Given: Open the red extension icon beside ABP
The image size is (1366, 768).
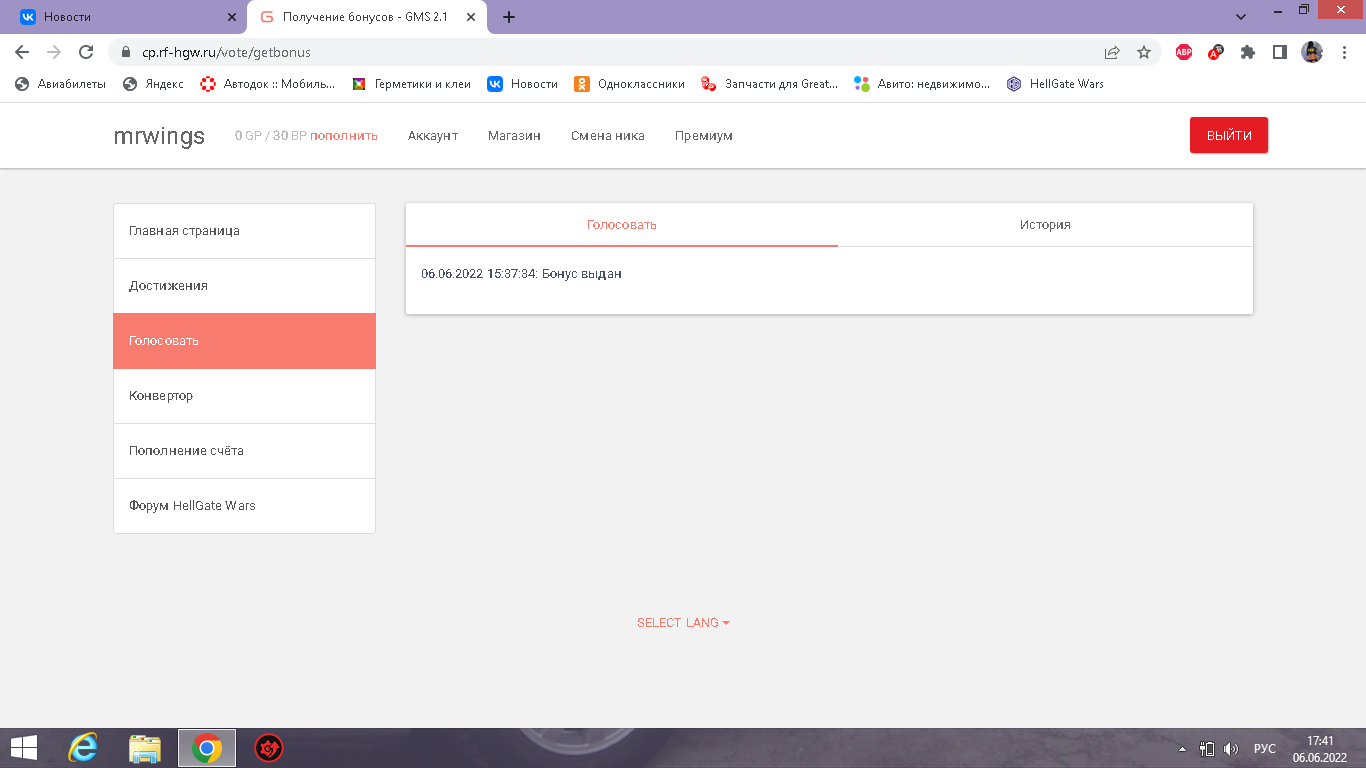Looking at the screenshot, I should pyautogui.click(x=1216, y=52).
